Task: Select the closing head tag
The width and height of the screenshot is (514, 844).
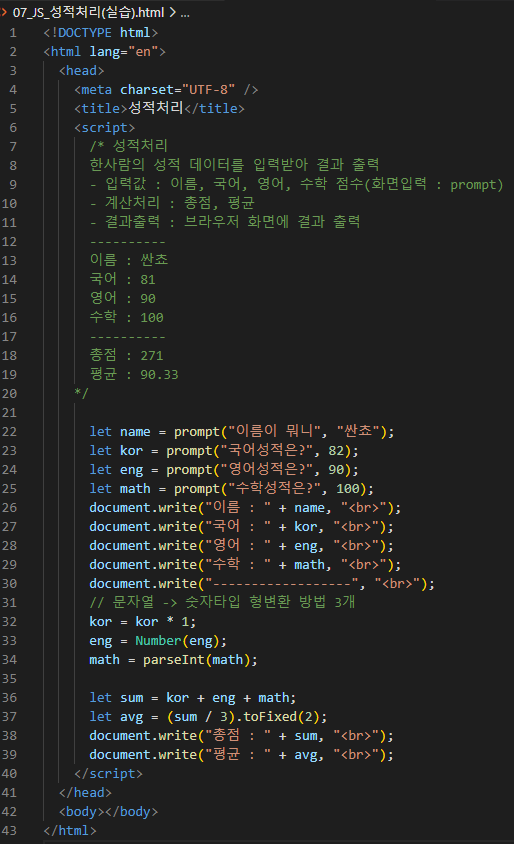Action: point(86,792)
